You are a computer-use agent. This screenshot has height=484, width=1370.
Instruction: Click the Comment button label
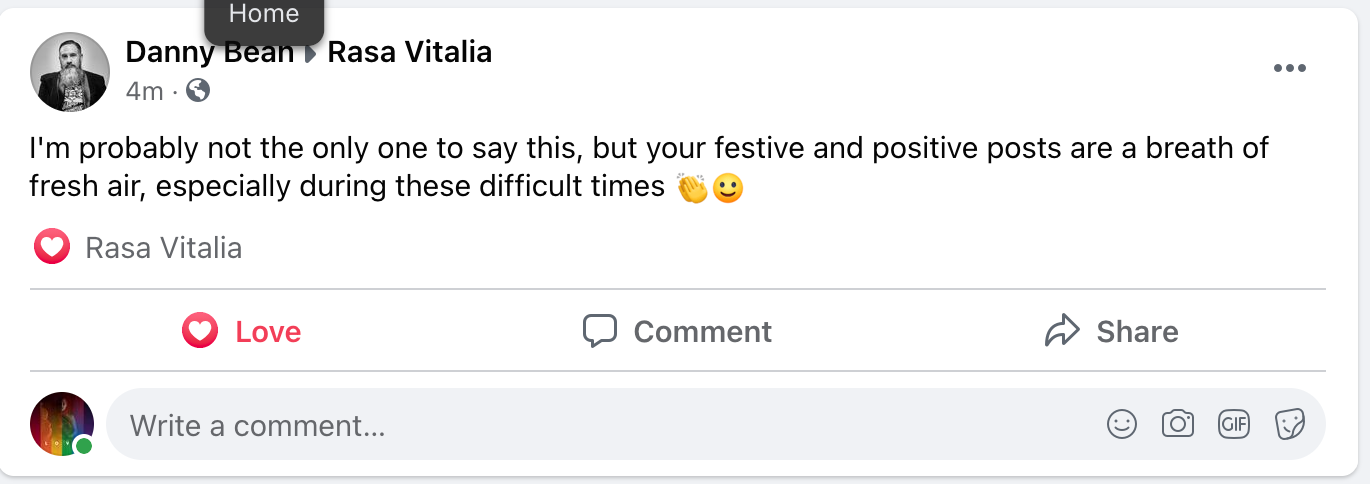click(x=702, y=331)
